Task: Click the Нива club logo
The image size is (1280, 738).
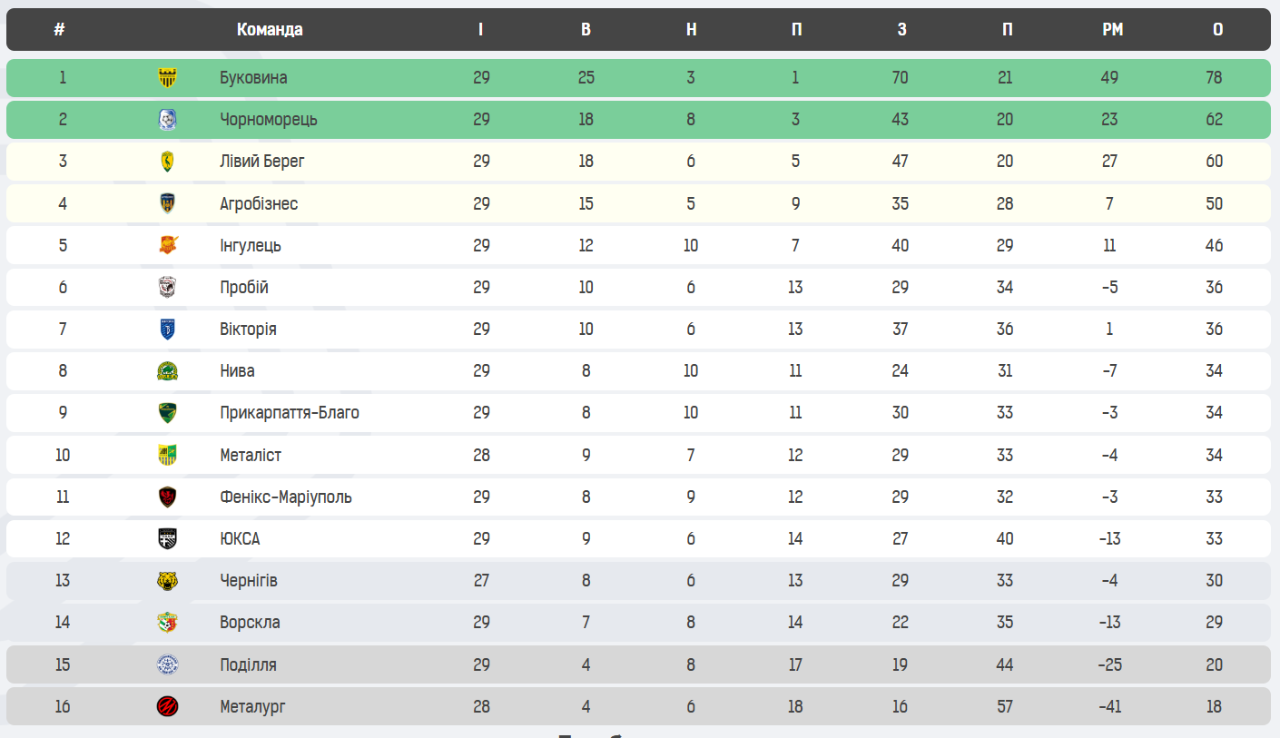Action: point(167,371)
